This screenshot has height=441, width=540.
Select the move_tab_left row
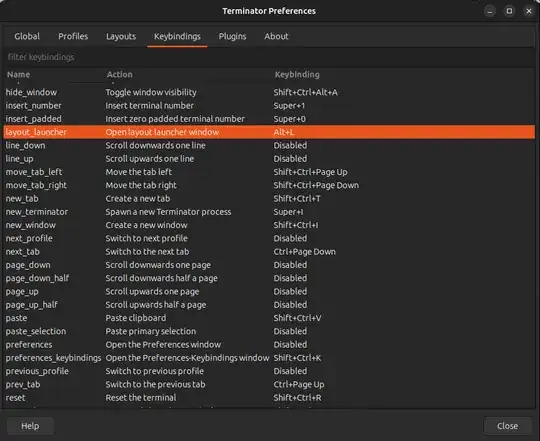point(269,172)
